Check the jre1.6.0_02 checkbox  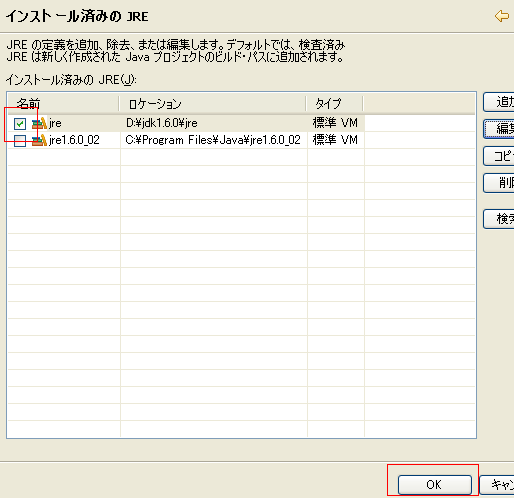coord(20,140)
